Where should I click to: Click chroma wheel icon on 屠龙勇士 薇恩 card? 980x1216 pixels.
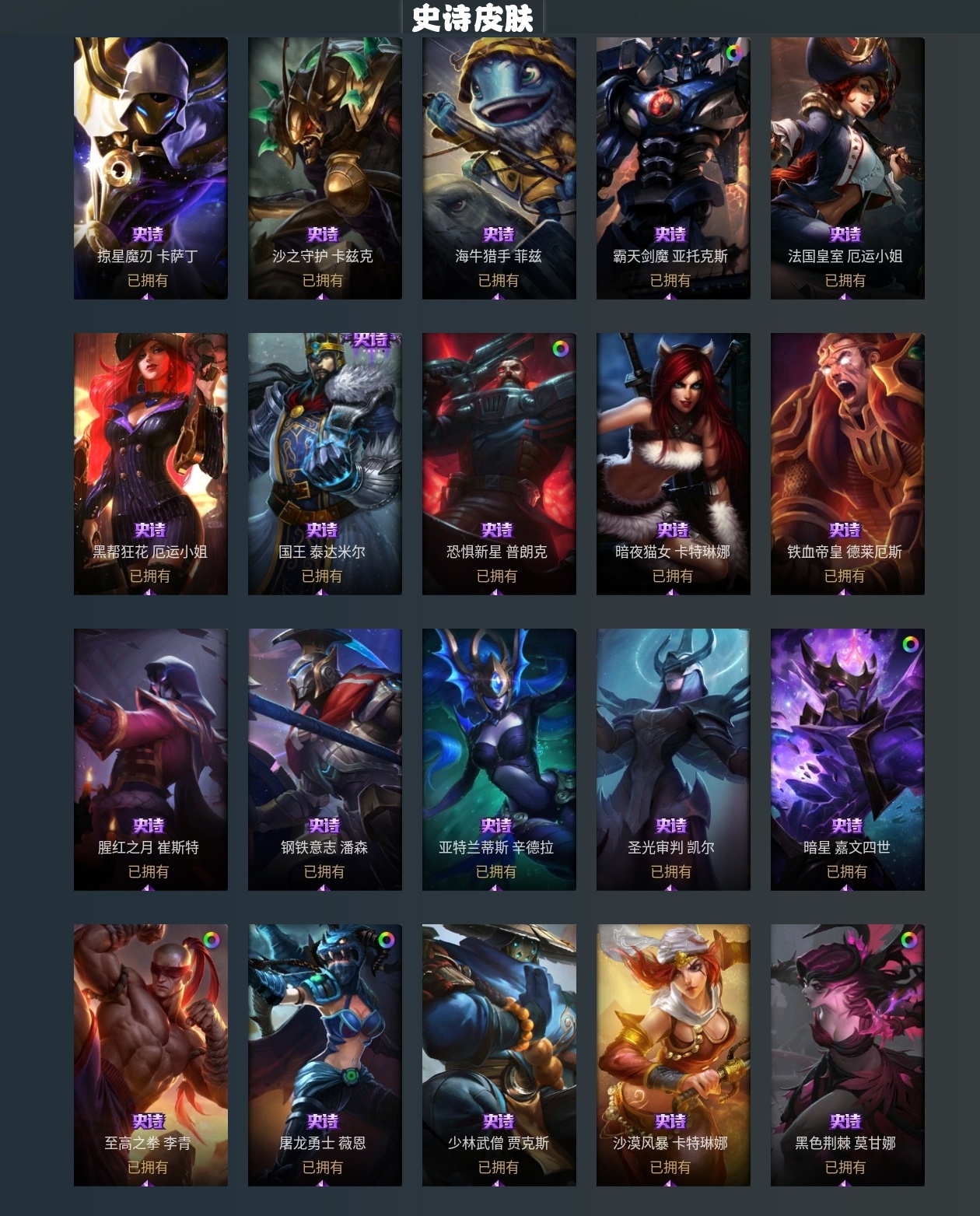[x=386, y=940]
